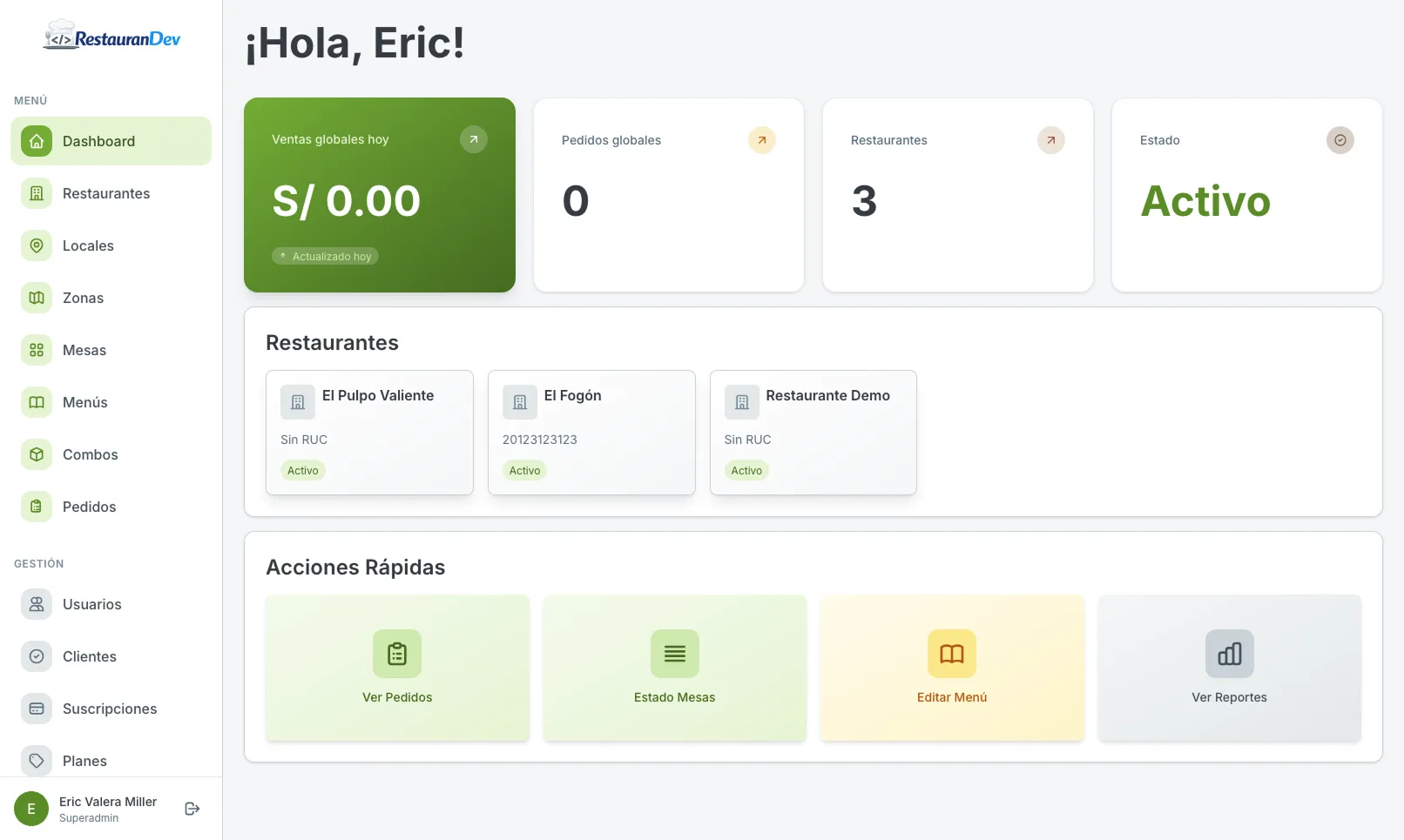Open Suscripciones via its card icon
The width and height of the screenshot is (1404, 840).
(36, 709)
